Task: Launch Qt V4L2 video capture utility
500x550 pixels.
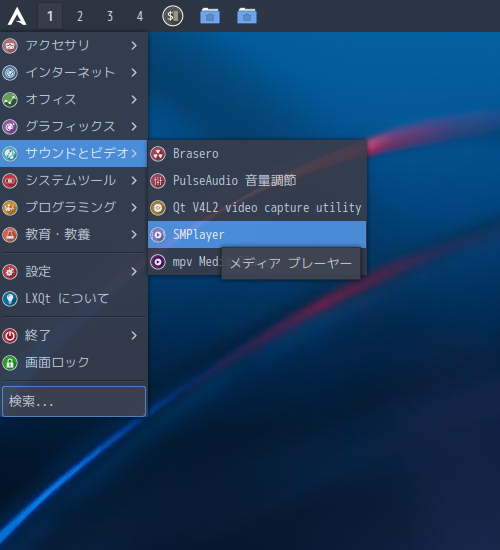Action: (x=257, y=208)
